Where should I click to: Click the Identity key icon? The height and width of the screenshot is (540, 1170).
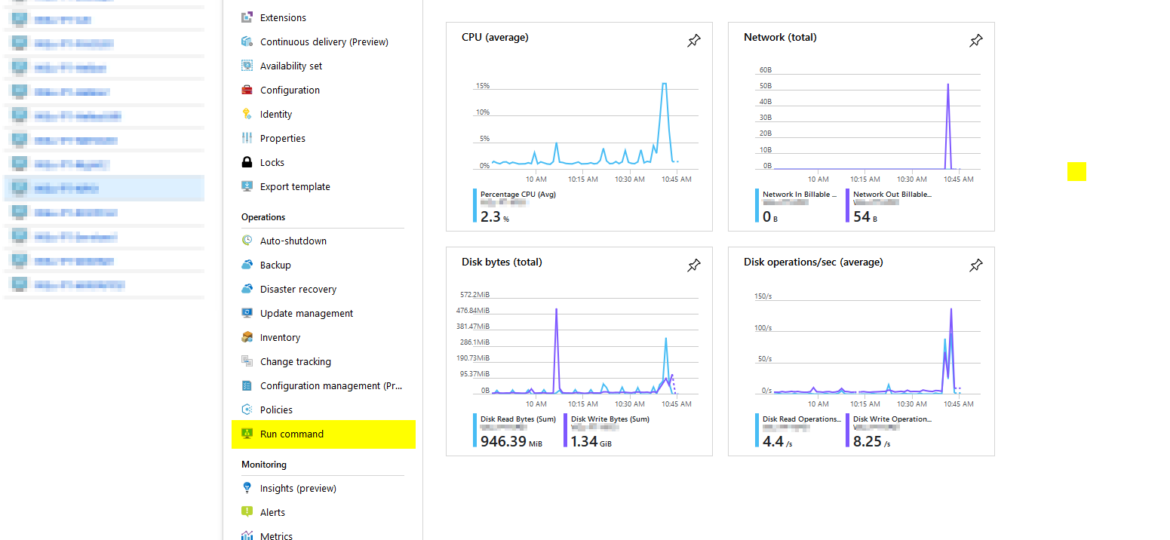click(247, 114)
